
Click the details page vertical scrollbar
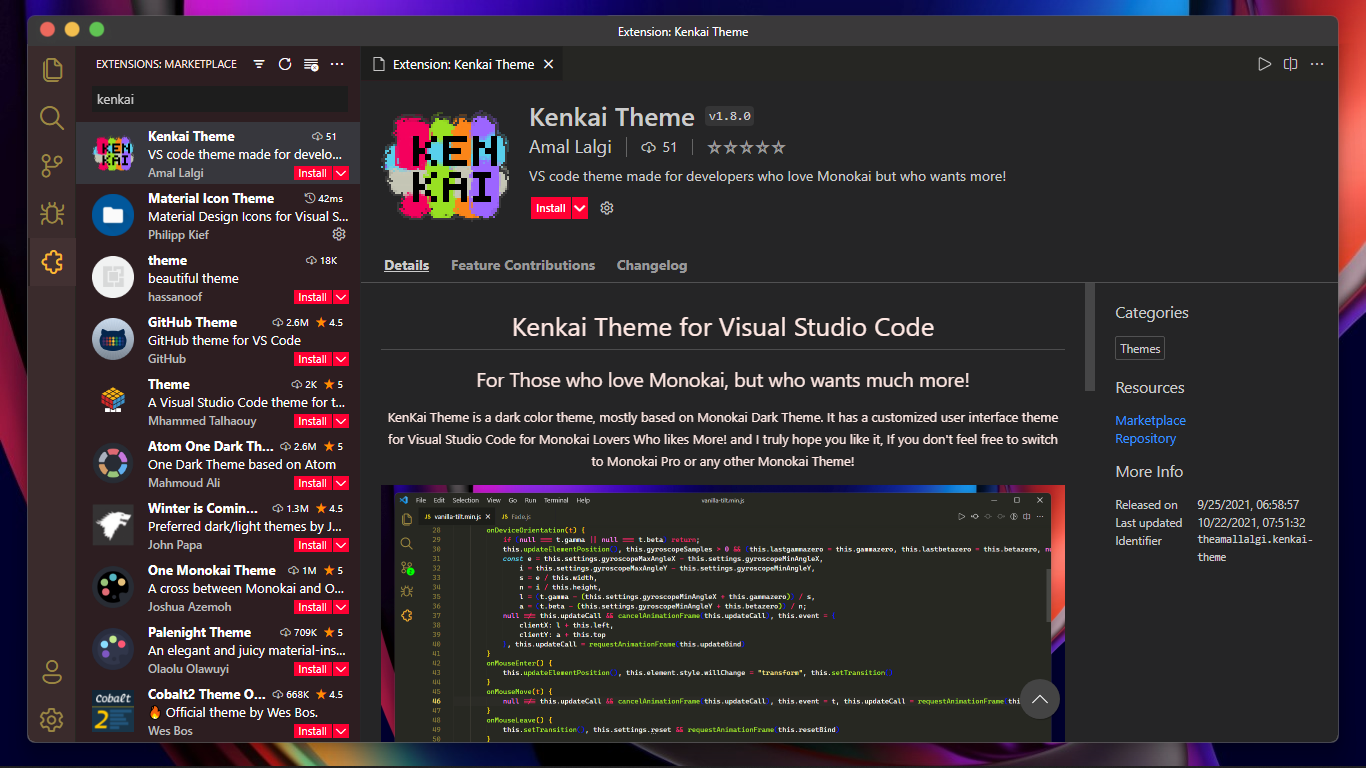1090,338
